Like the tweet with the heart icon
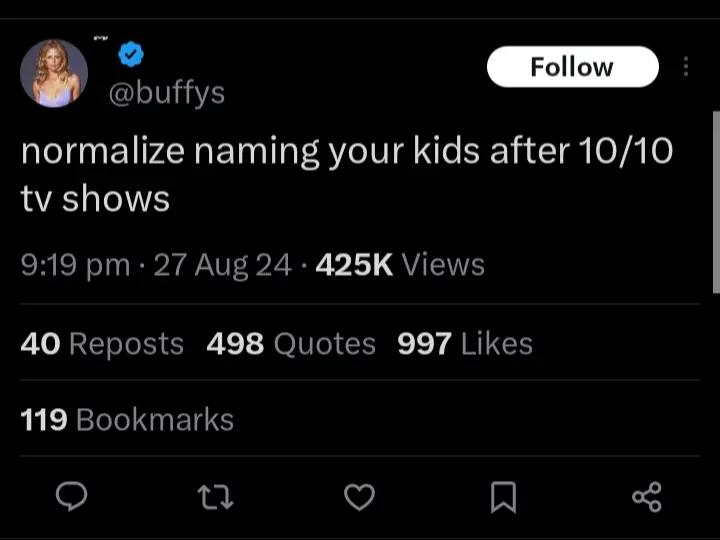The image size is (720, 540). tap(360, 497)
